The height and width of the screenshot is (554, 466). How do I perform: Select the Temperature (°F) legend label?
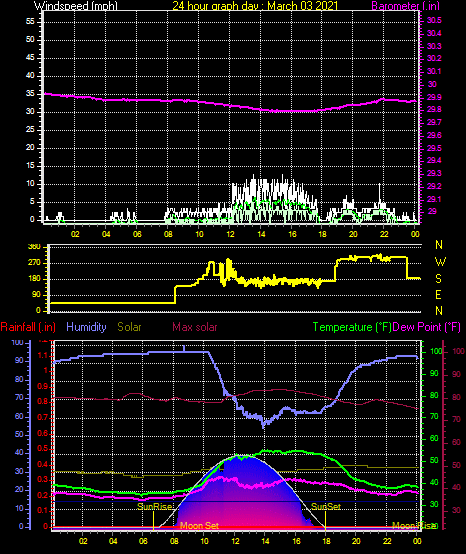352,327
